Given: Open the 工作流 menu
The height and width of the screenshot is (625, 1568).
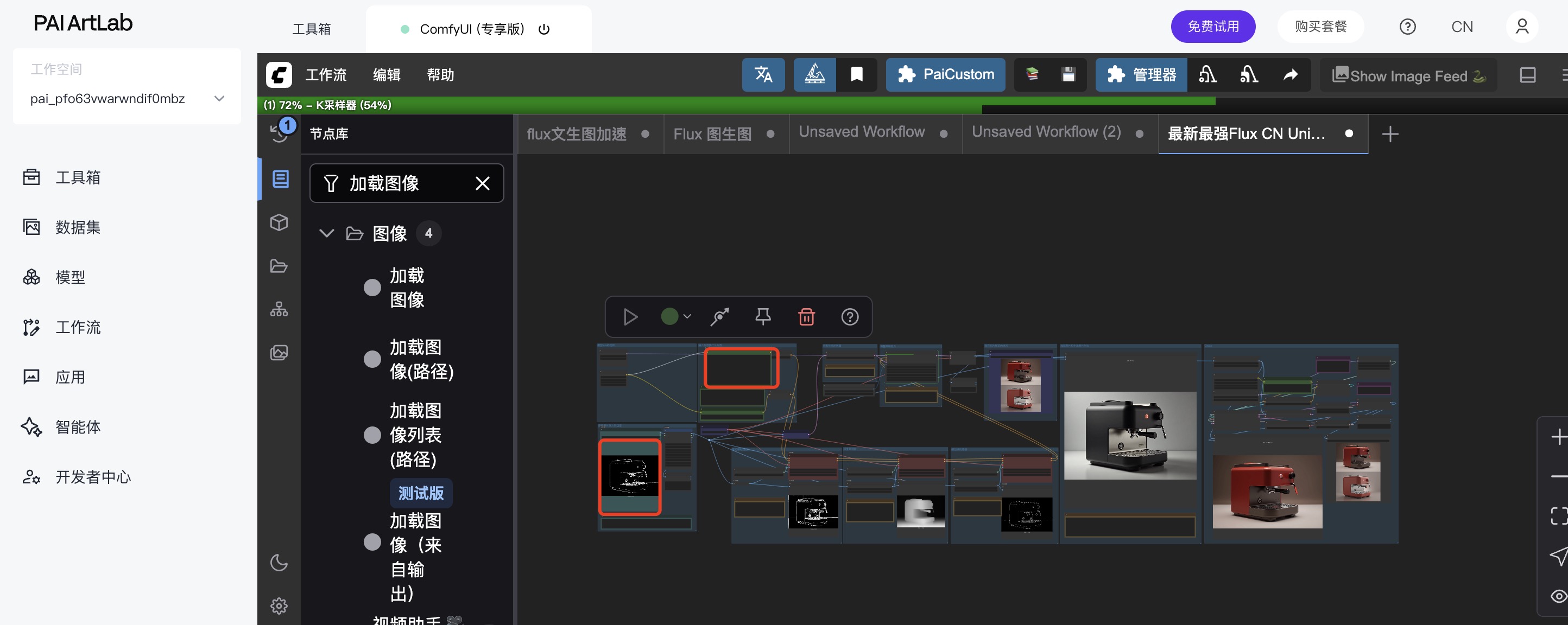Looking at the screenshot, I should [326, 75].
